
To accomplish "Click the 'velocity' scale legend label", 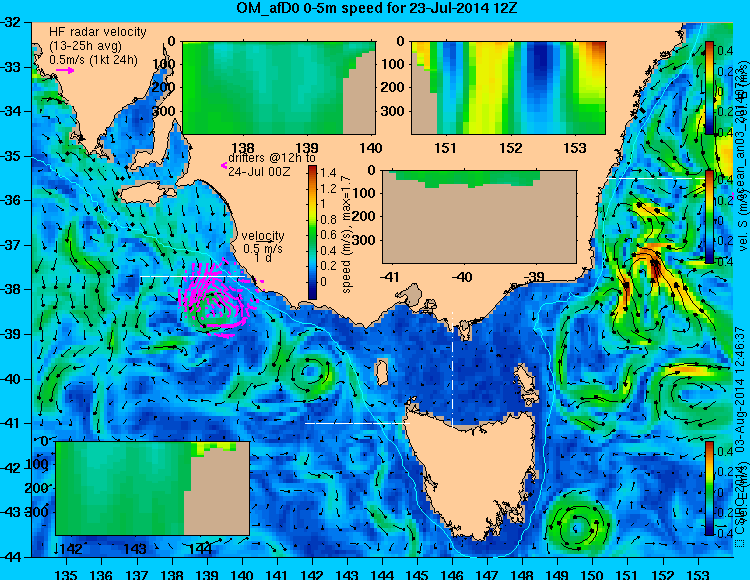I will point(263,236).
